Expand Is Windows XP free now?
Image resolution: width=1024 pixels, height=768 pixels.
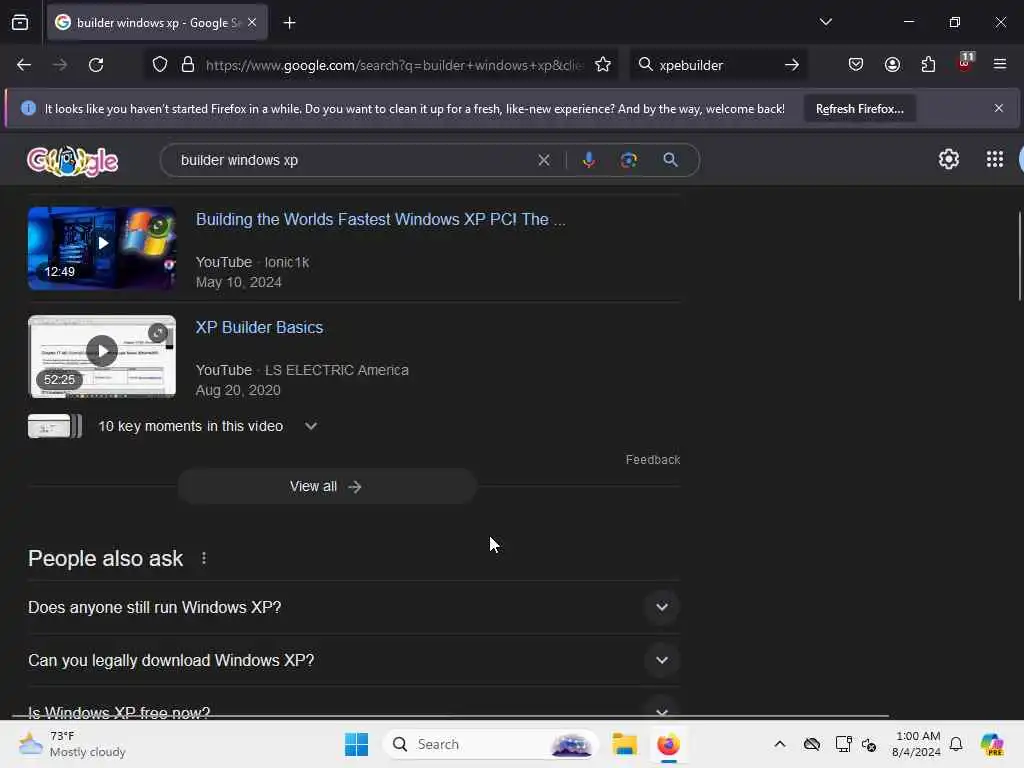click(354, 711)
